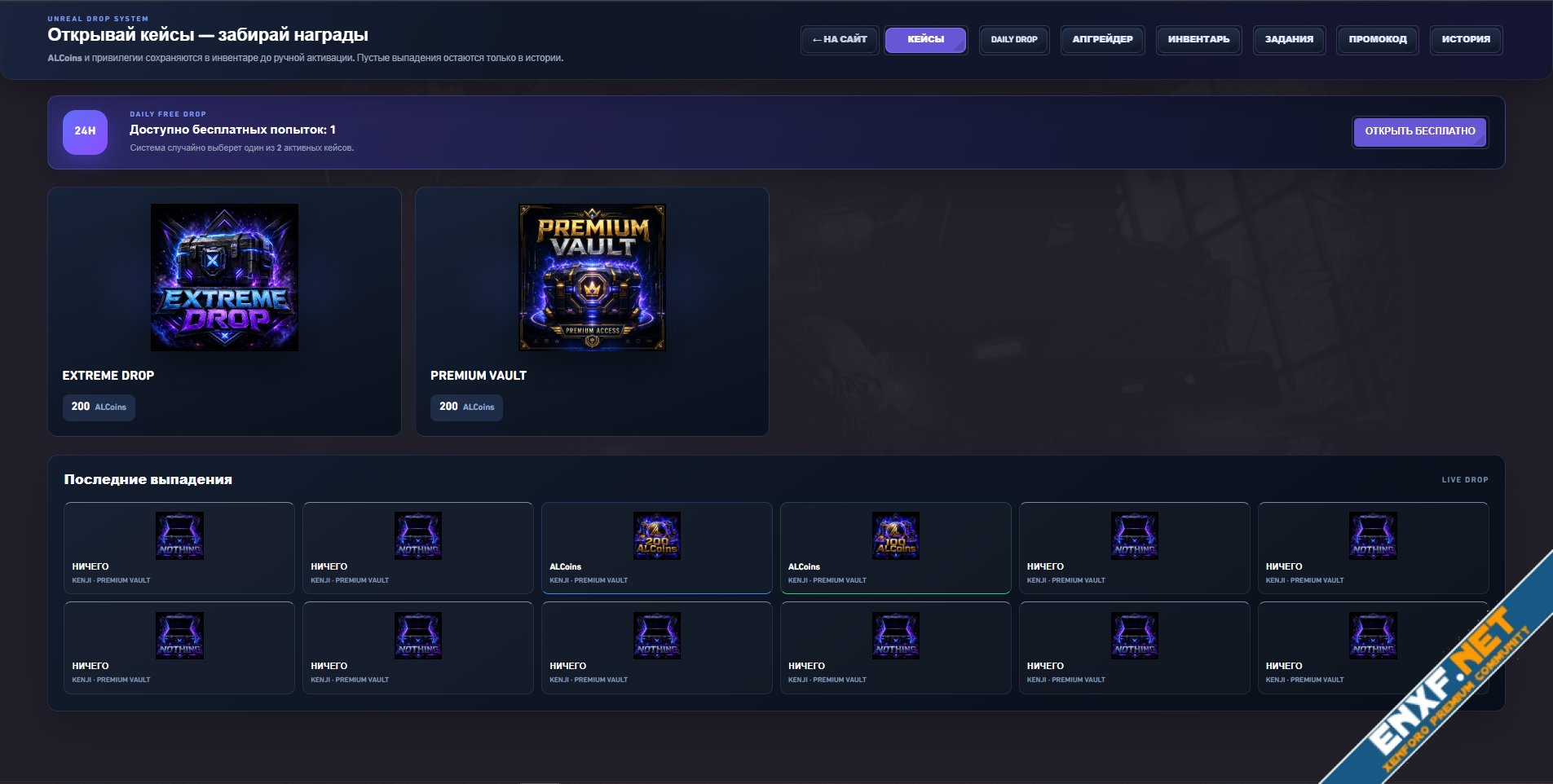The image size is (1553, 784).
Task: Click the «Последние выпадения» heading
Action: [x=148, y=479]
